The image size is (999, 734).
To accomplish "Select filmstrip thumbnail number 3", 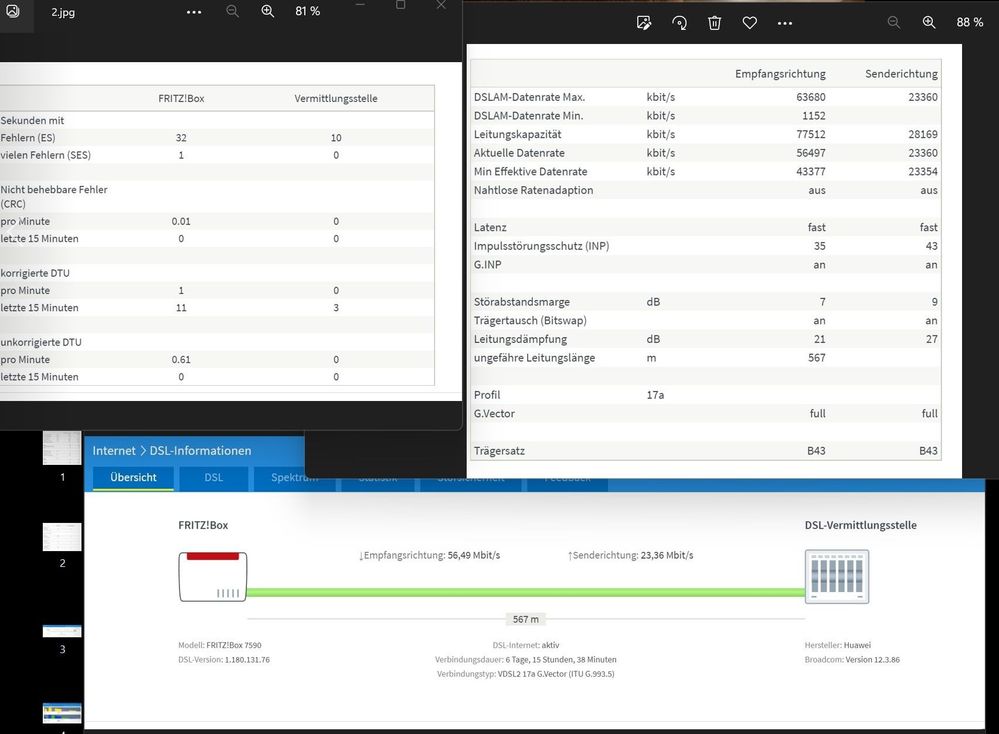I will click(x=62, y=631).
